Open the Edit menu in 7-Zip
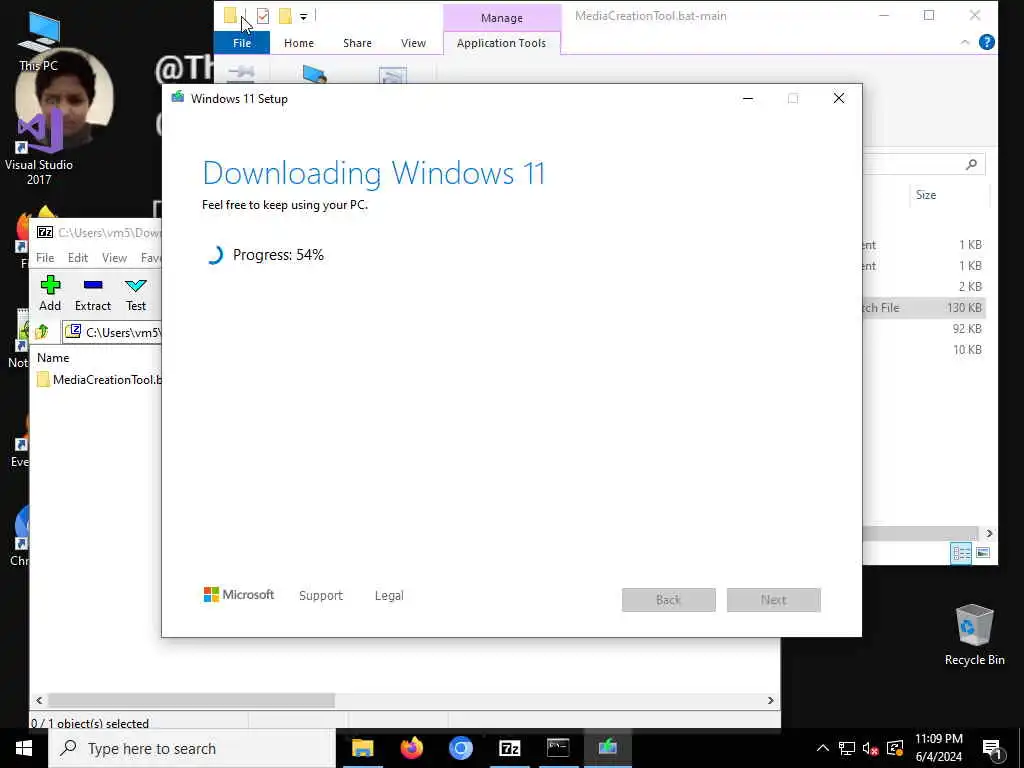1024x768 pixels. tap(78, 258)
